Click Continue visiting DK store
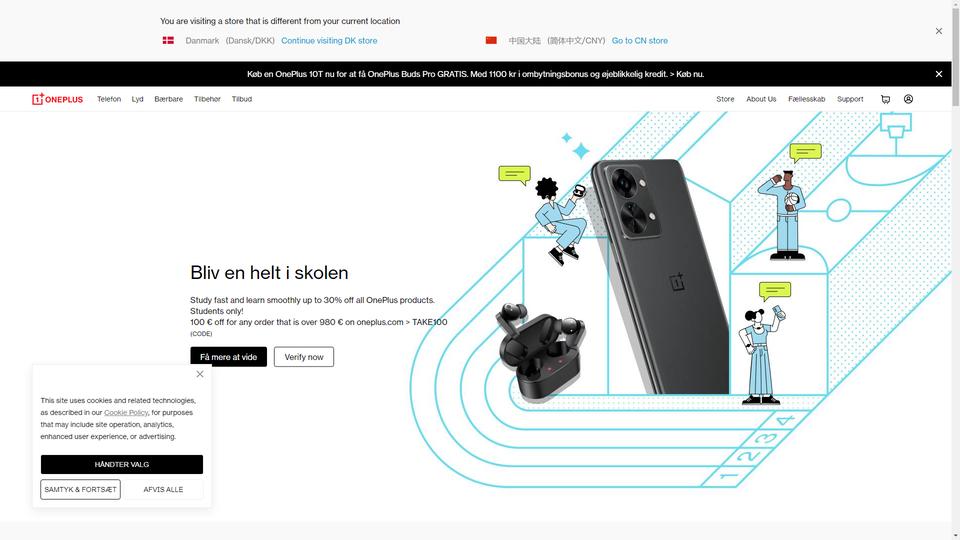 [329, 40]
